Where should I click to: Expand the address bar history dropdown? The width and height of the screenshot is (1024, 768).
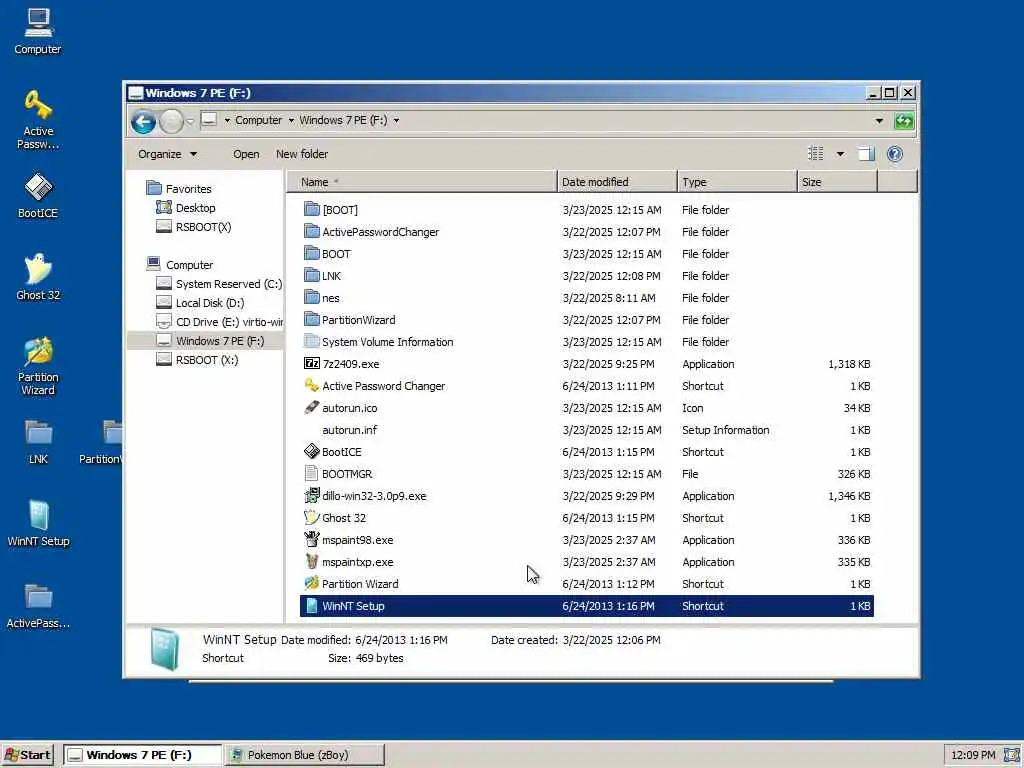(x=879, y=121)
